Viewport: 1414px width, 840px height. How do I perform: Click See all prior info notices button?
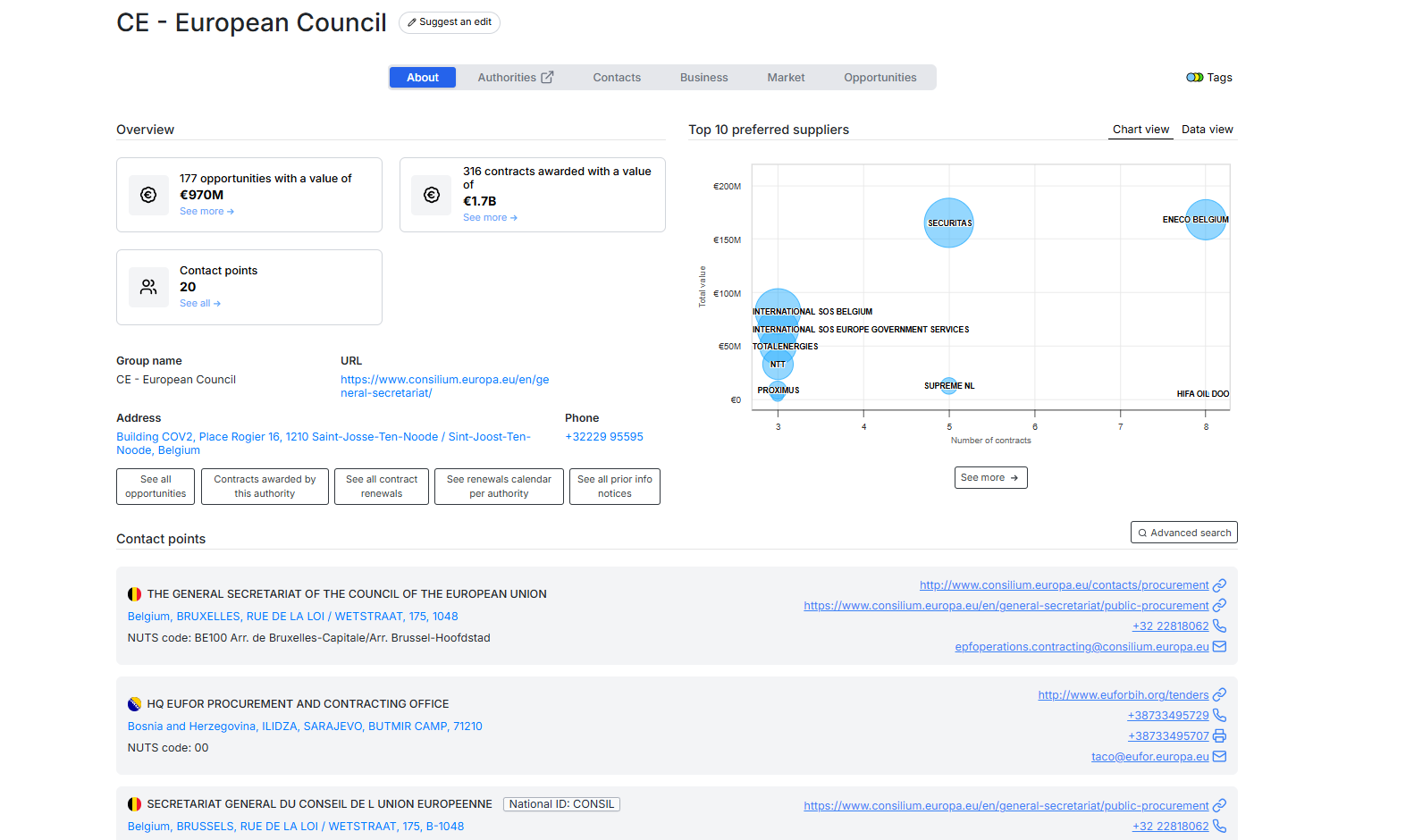click(615, 486)
